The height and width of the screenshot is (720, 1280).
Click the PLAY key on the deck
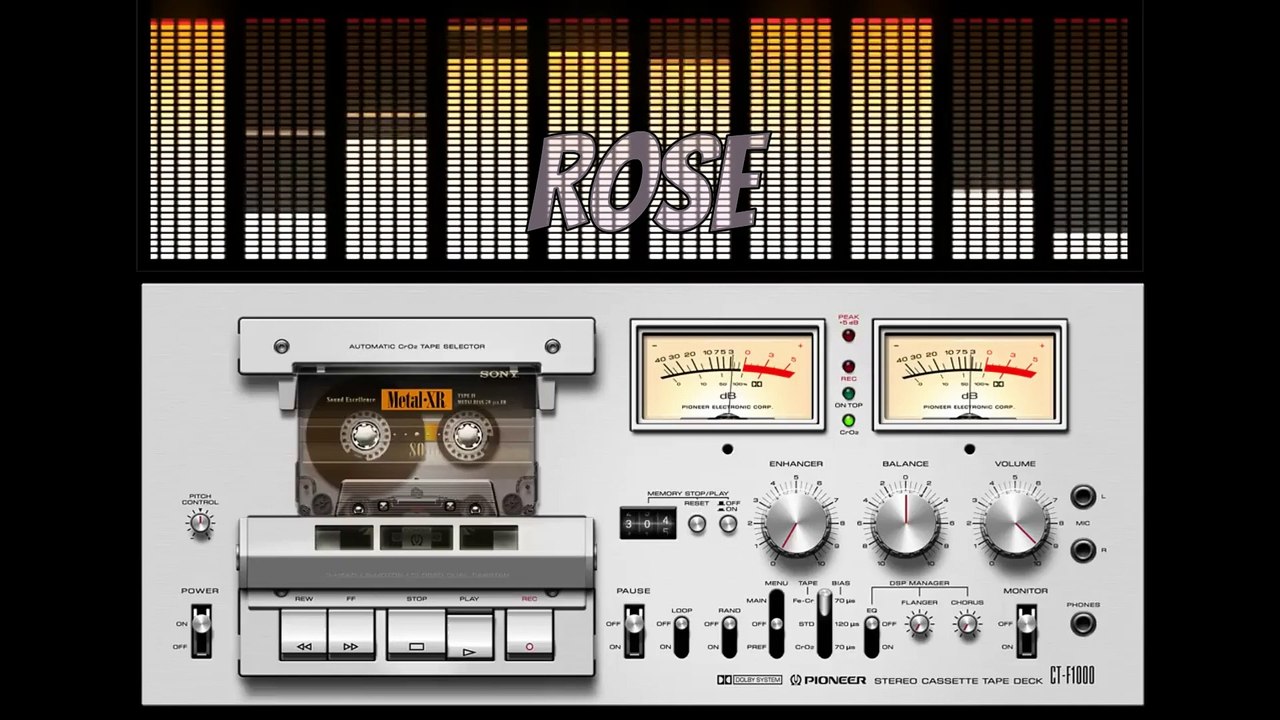pos(469,636)
